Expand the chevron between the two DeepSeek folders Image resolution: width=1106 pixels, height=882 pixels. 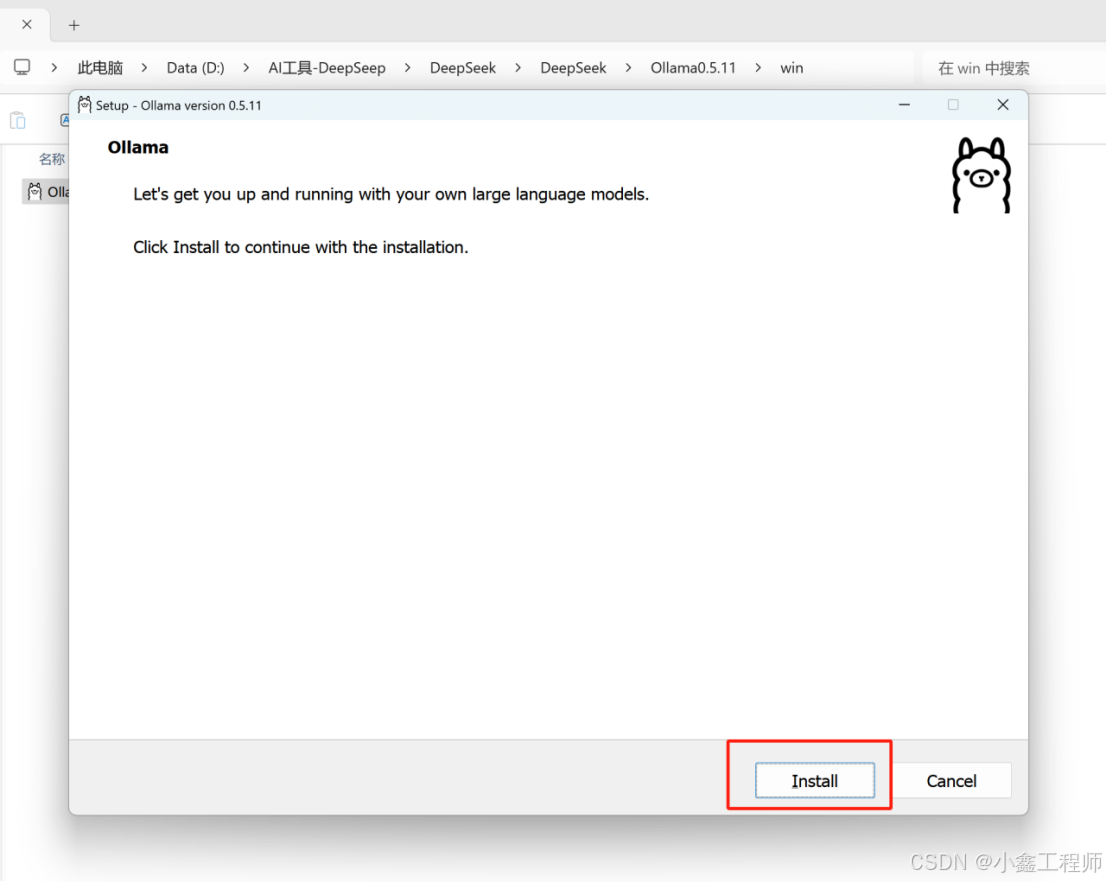click(518, 68)
